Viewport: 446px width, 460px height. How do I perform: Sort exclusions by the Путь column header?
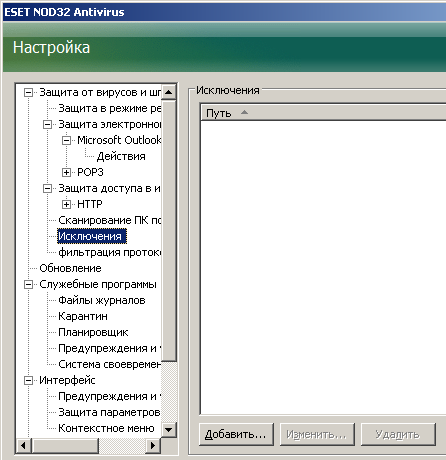[x=323, y=113]
